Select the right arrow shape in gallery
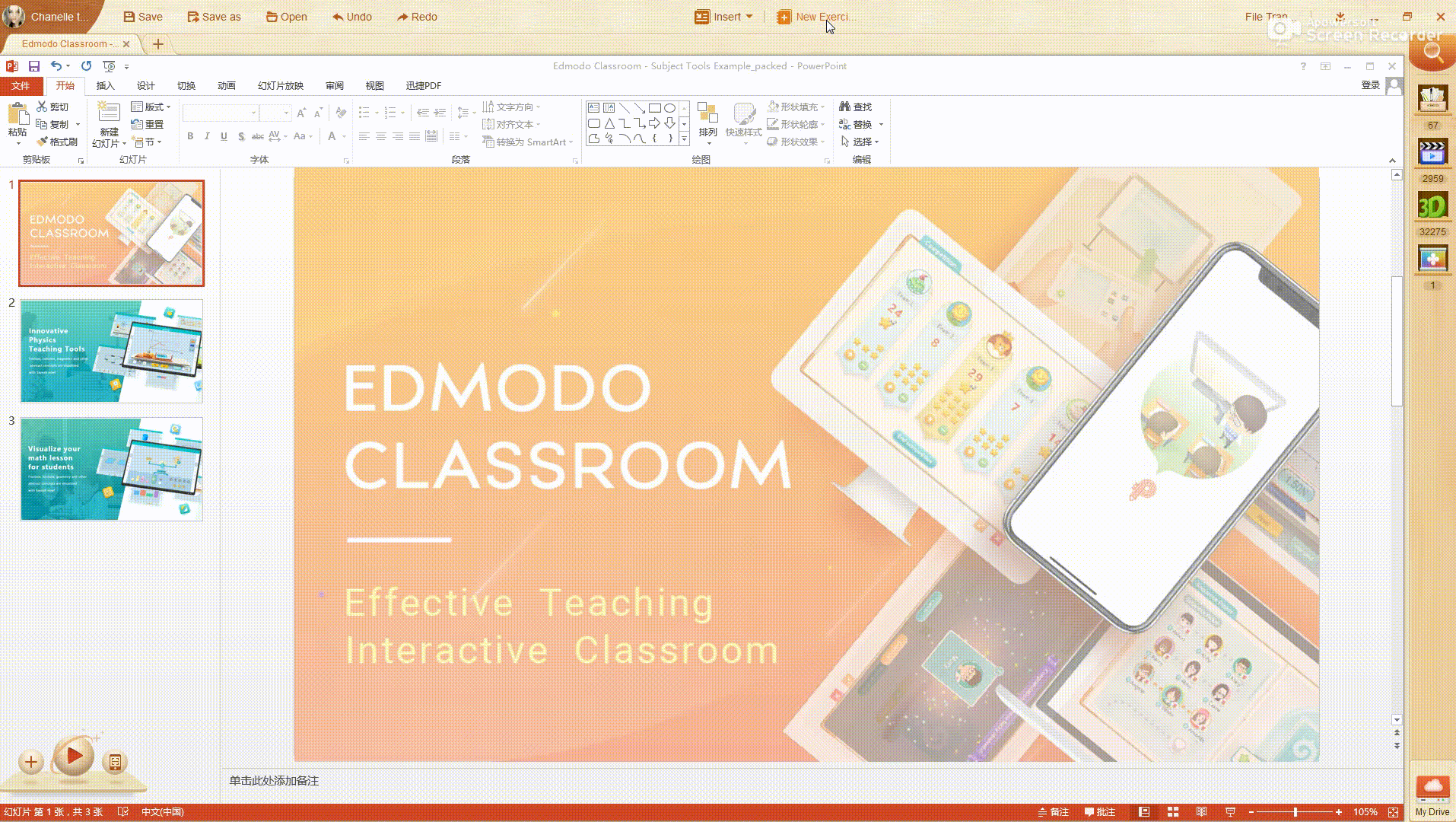Viewport: 1456px width, 822px height. pyautogui.click(x=654, y=123)
